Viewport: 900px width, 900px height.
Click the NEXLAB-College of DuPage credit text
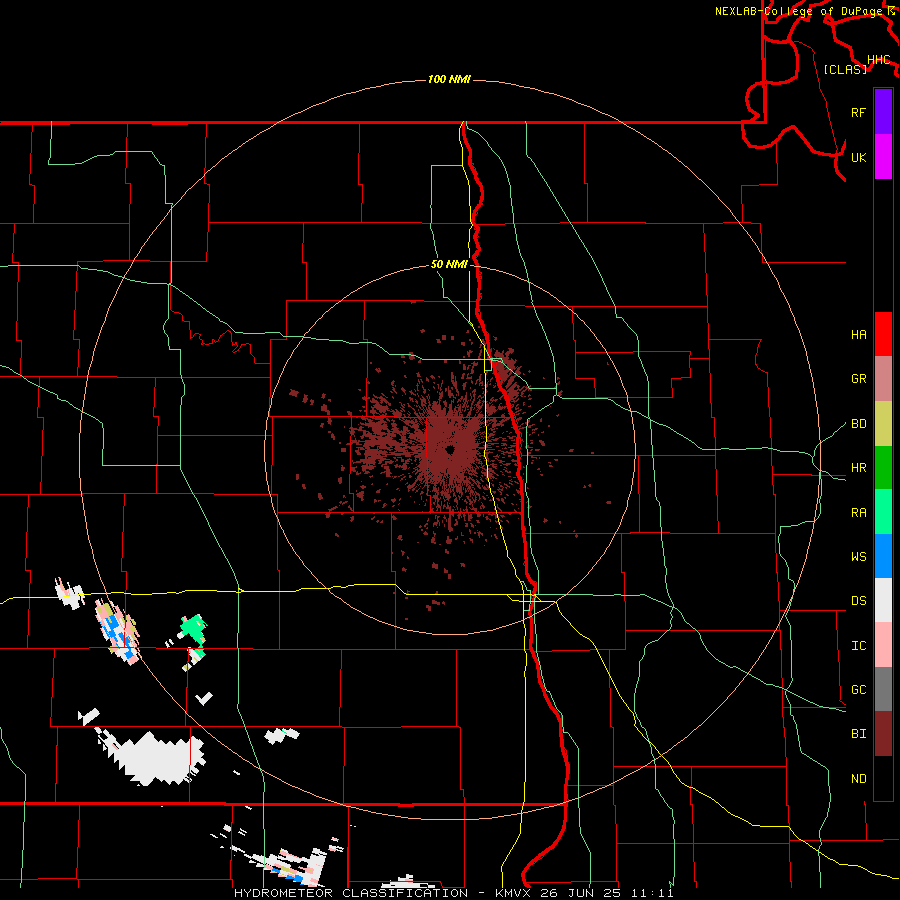(x=800, y=11)
